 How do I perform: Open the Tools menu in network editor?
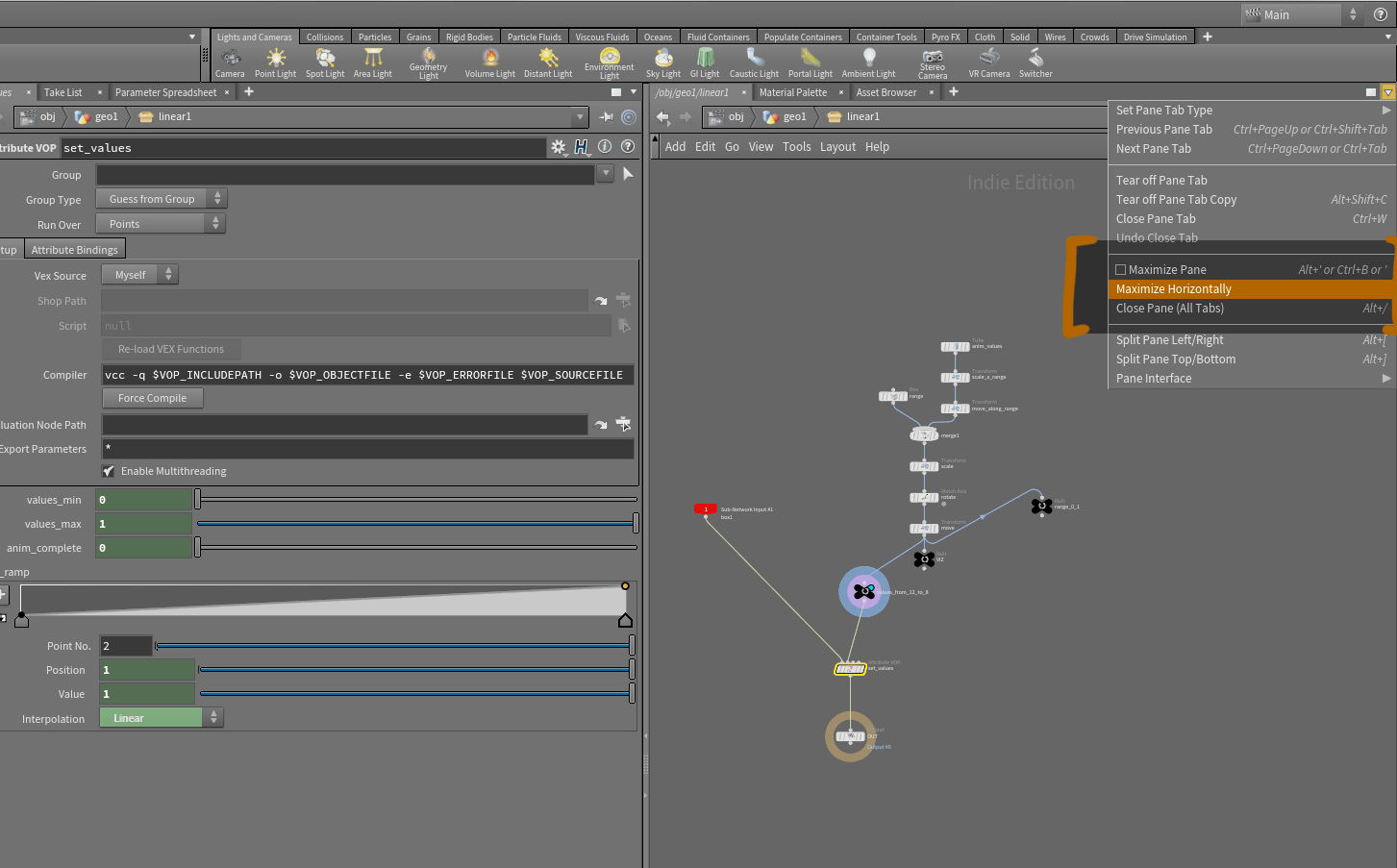(x=796, y=147)
